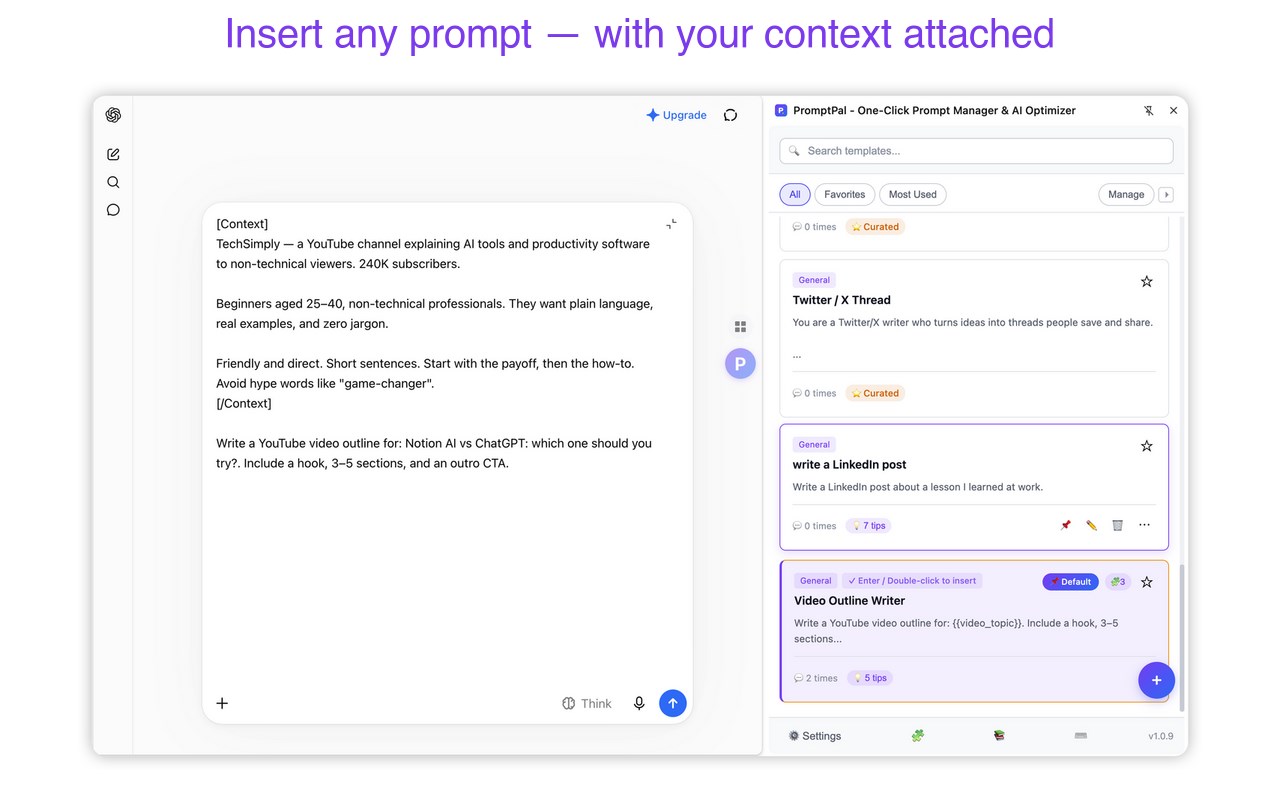Open more options for LinkedIn post template
This screenshot has height=800, width=1280.
click(x=1144, y=525)
